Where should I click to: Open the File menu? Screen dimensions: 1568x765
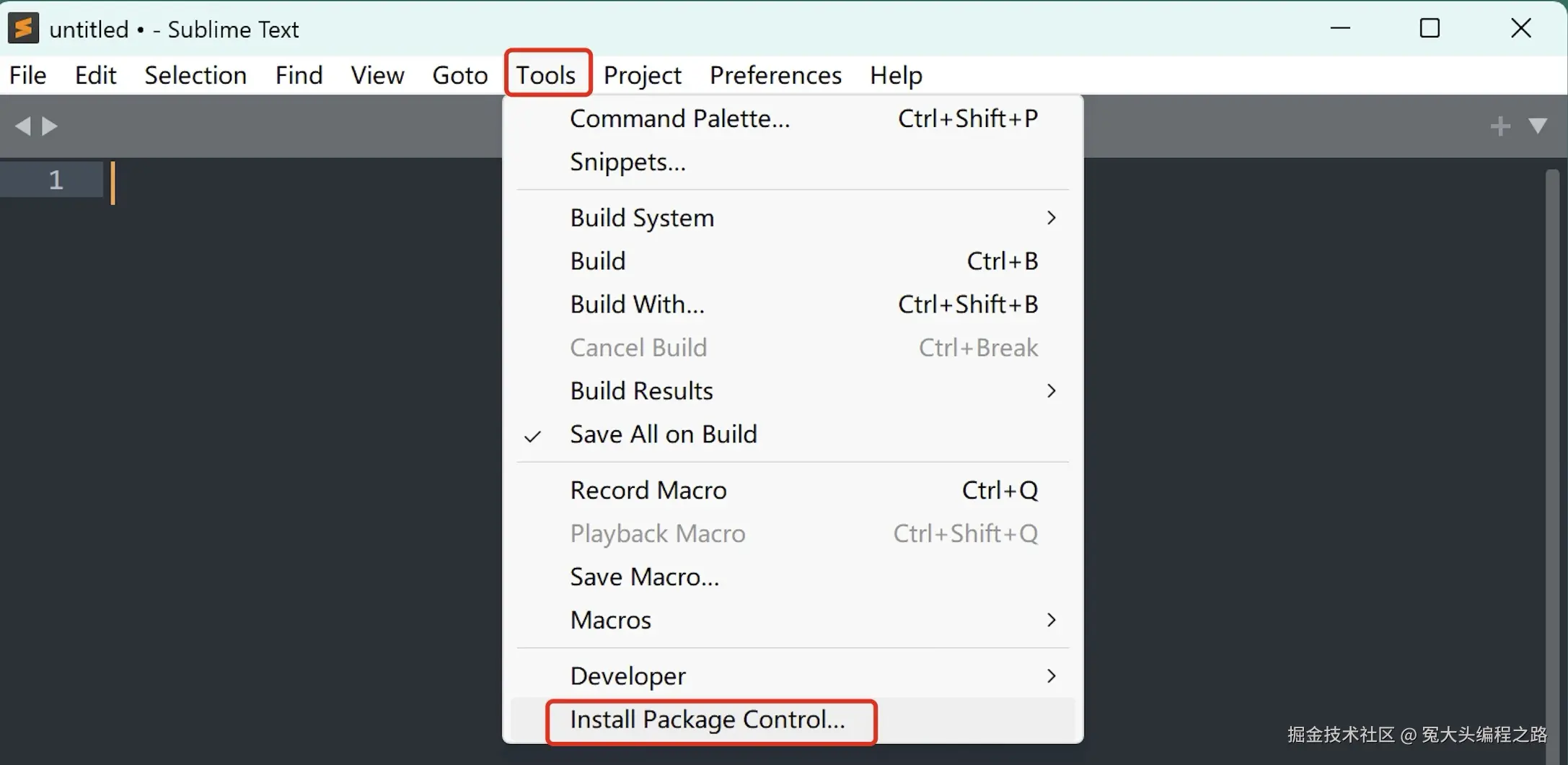(x=27, y=75)
